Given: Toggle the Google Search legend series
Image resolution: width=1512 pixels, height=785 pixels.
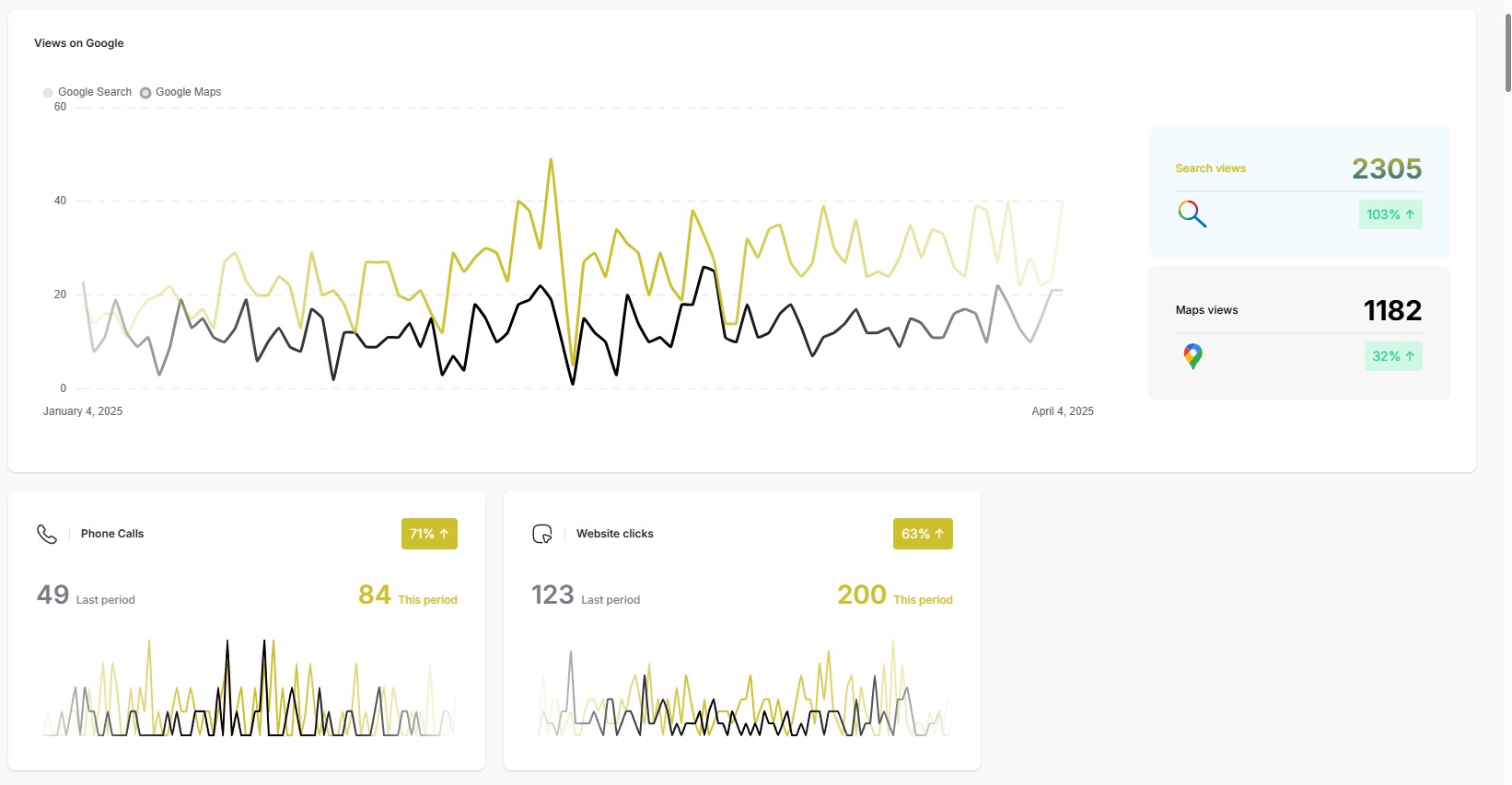Looking at the screenshot, I should point(87,92).
